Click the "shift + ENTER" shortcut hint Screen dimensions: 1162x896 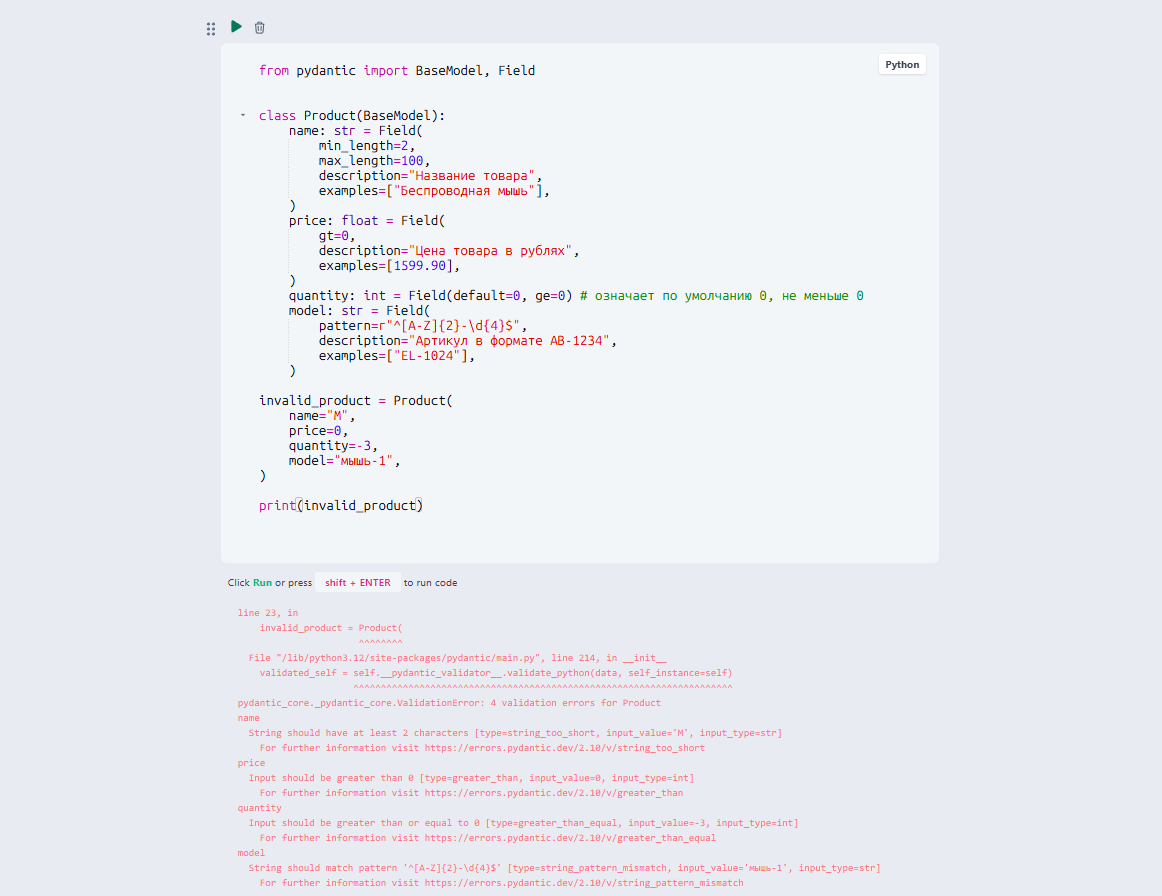tap(358, 583)
